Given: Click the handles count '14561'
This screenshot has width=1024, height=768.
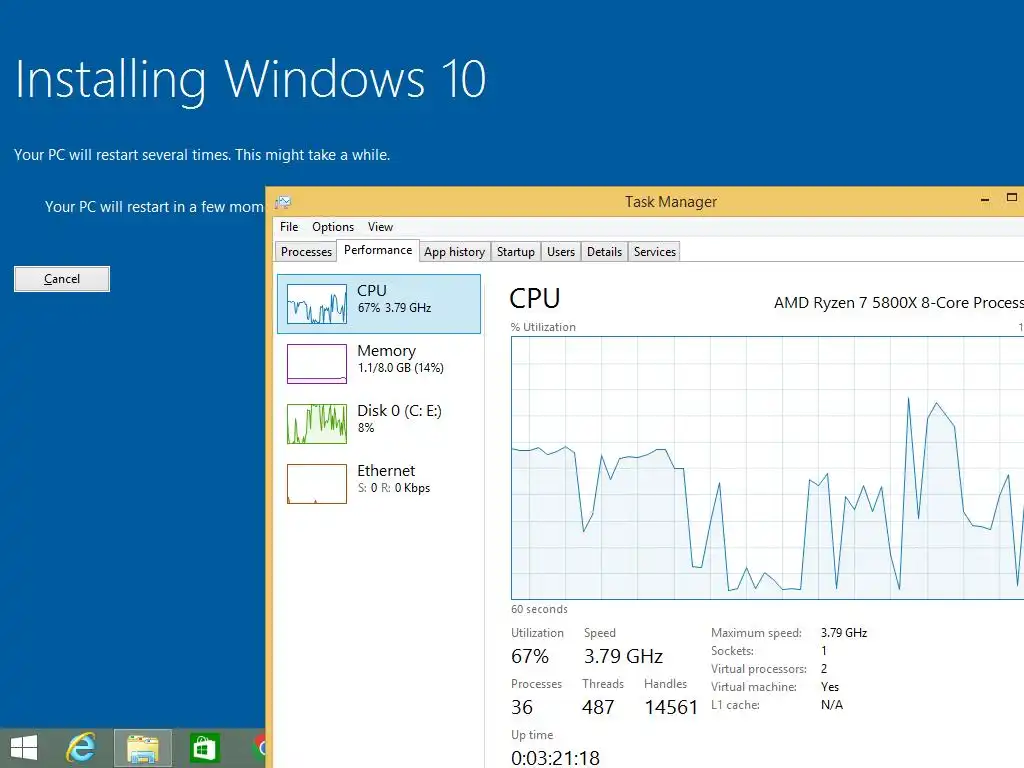Looking at the screenshot, I should click(671, 707).
